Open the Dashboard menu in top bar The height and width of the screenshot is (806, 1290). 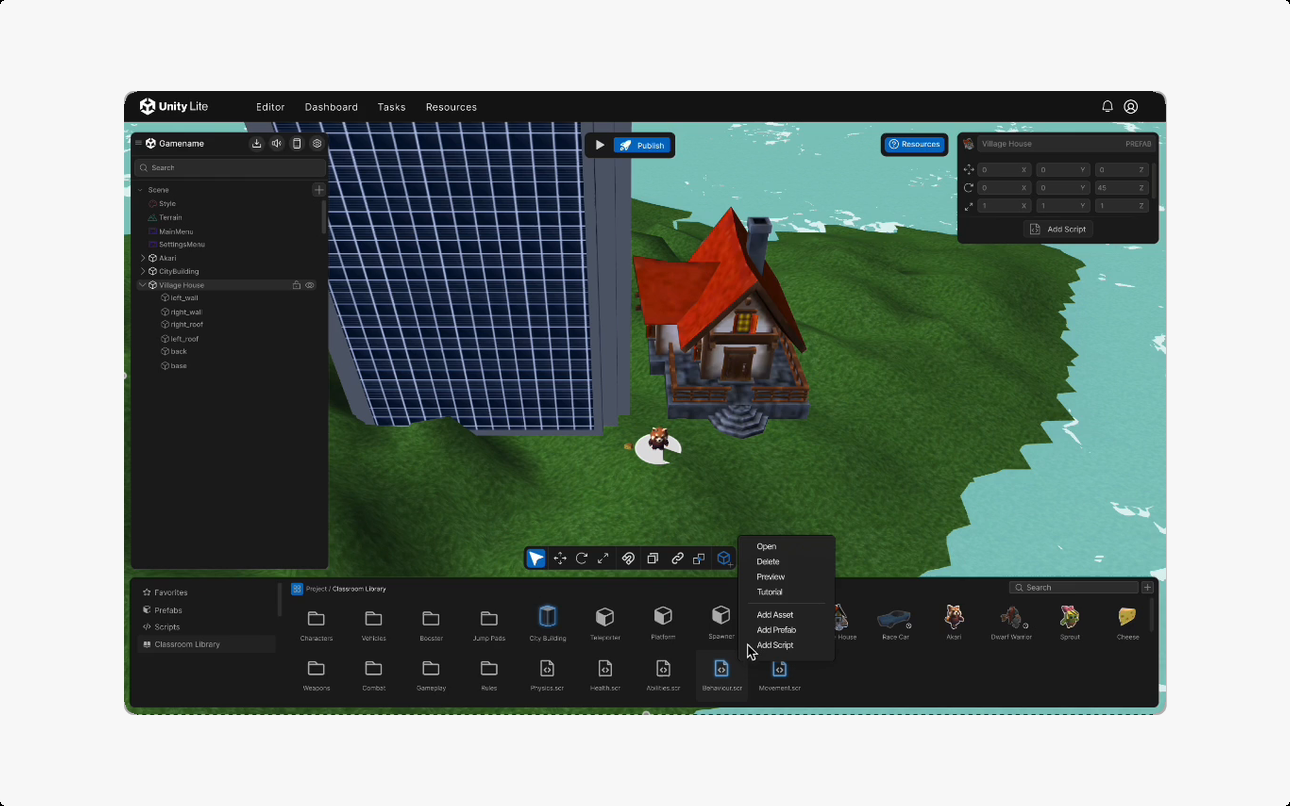click(x=331, y=107)
